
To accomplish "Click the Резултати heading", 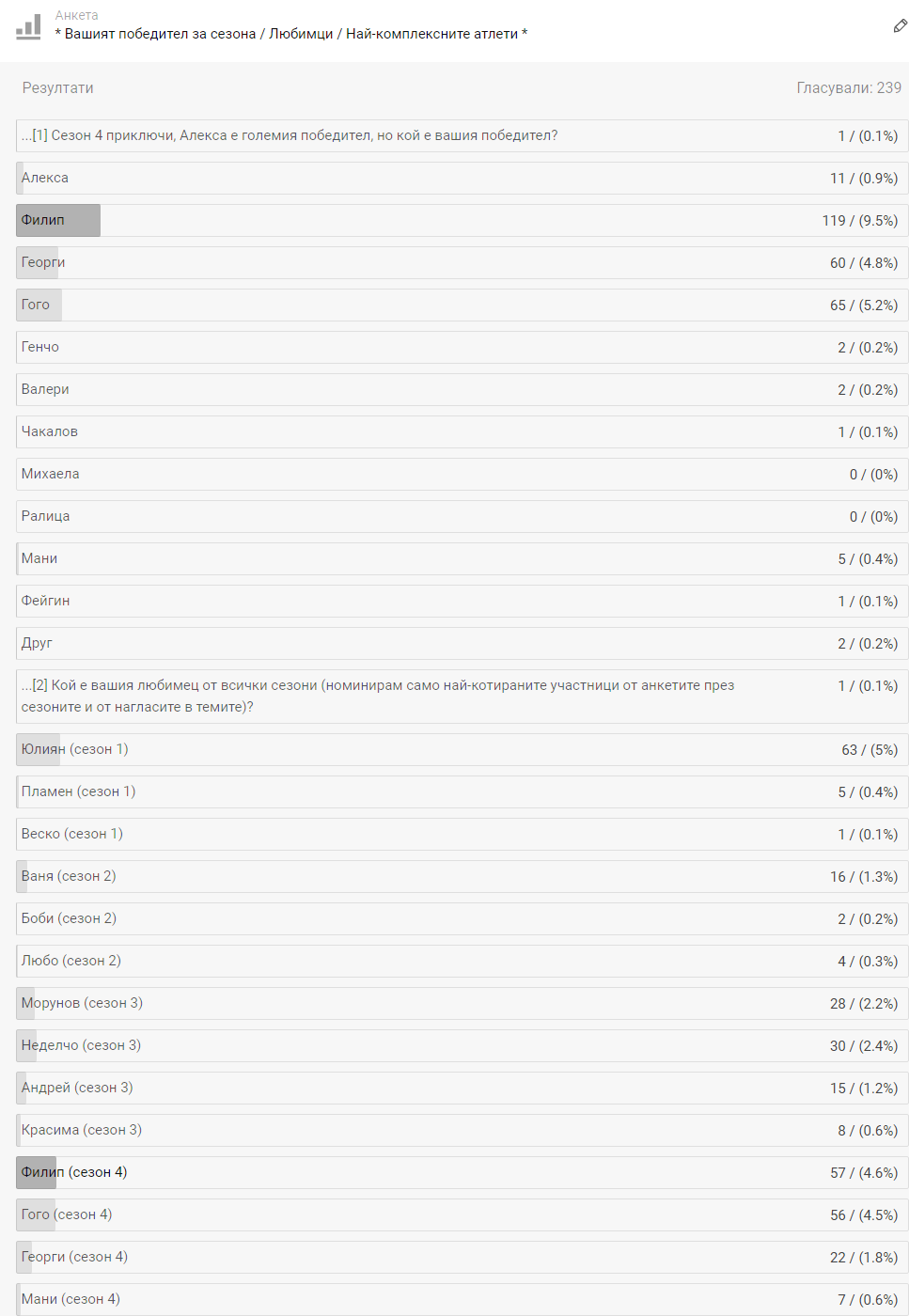I will pos(57,87).
